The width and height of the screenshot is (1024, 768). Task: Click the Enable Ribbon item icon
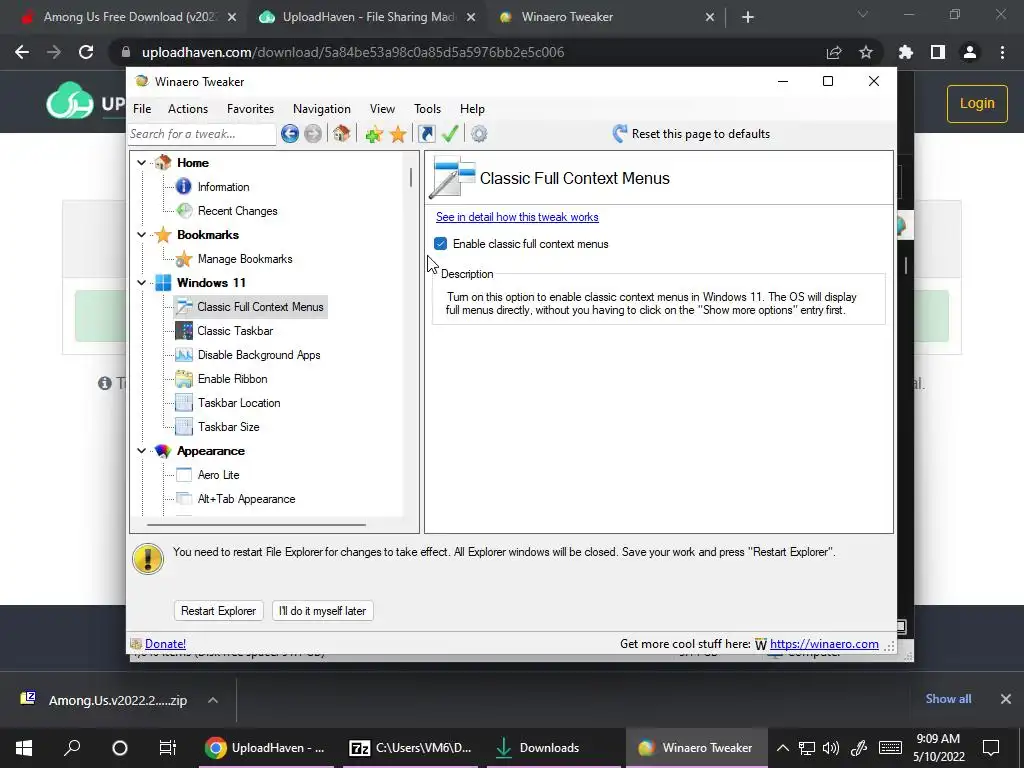184,379
